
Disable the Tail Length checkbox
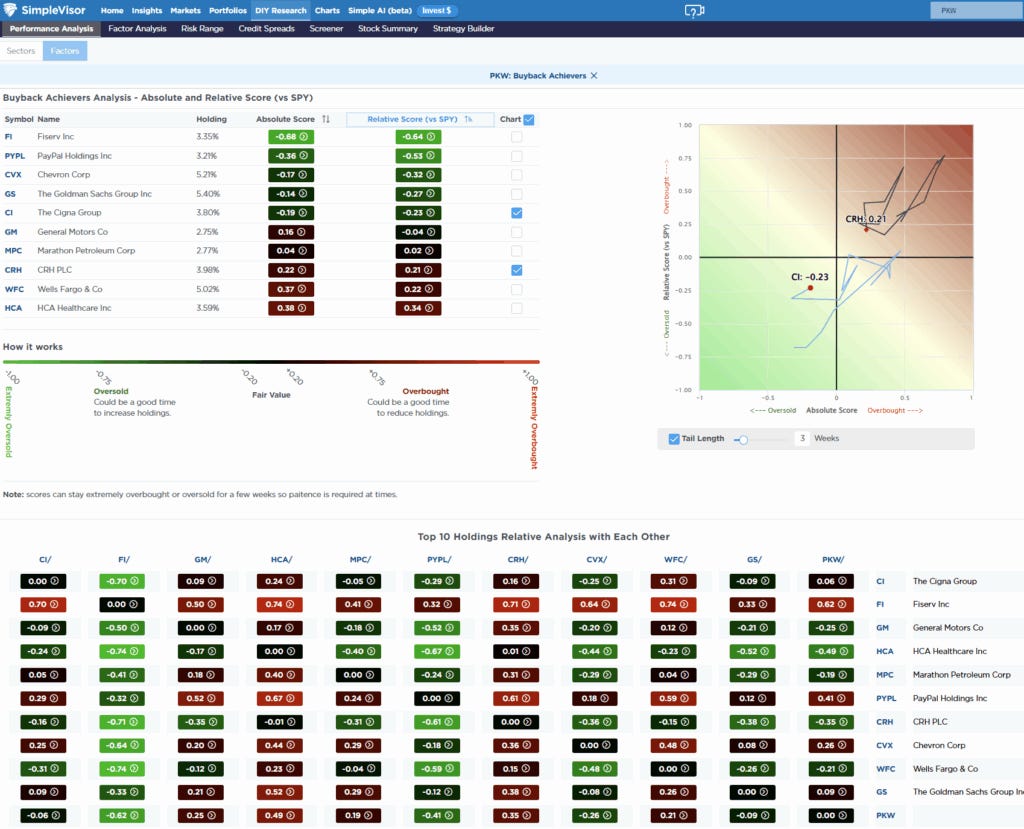[x=674, y=438]
